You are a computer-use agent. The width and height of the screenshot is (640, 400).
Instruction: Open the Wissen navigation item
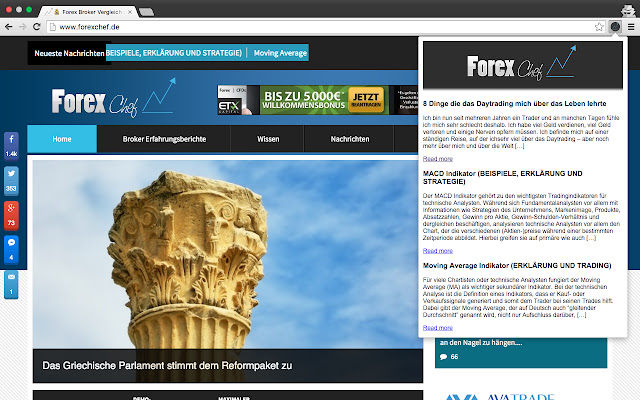point(267,139)
